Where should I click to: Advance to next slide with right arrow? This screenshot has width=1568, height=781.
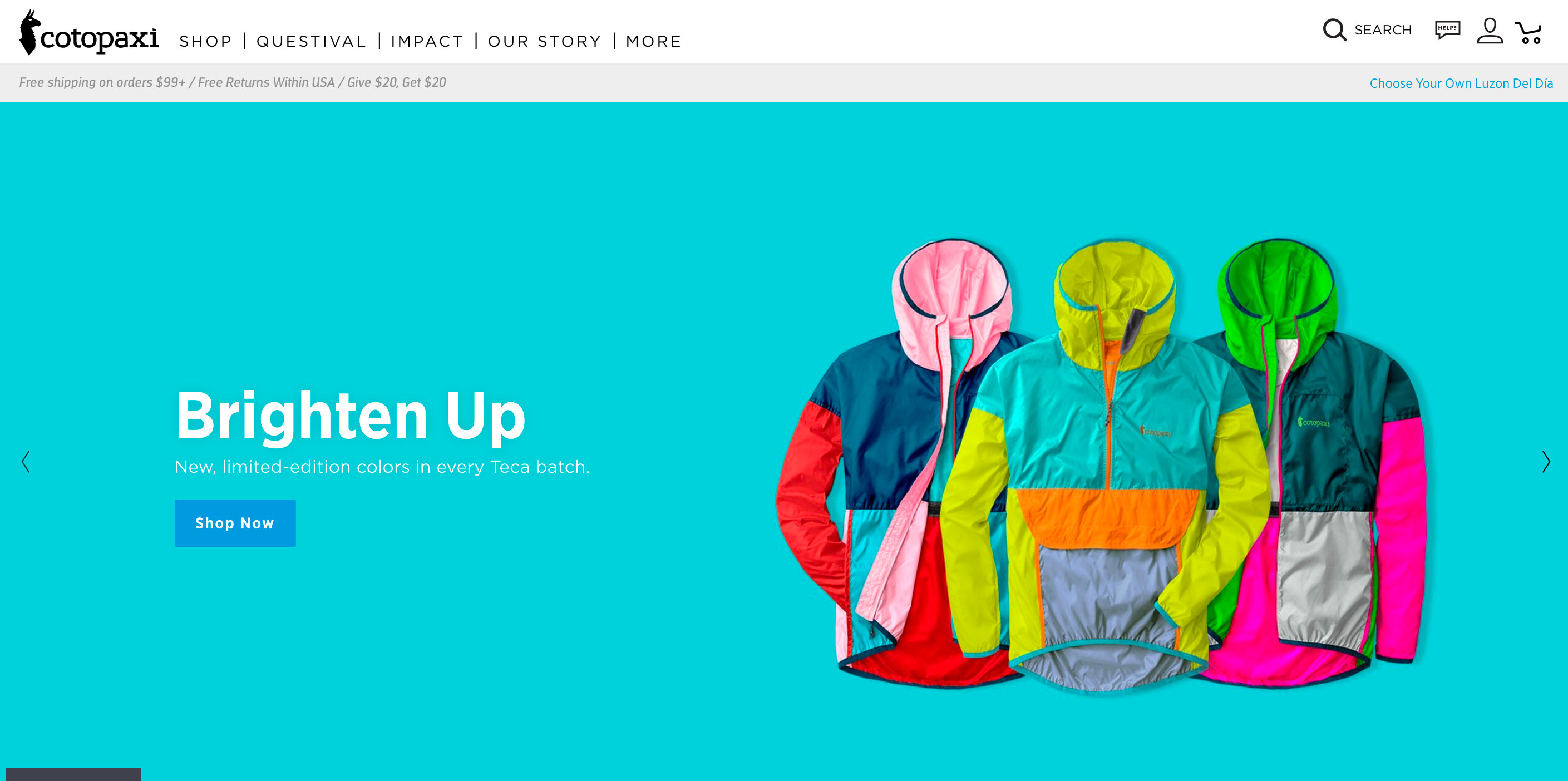tap(1546, 461)
